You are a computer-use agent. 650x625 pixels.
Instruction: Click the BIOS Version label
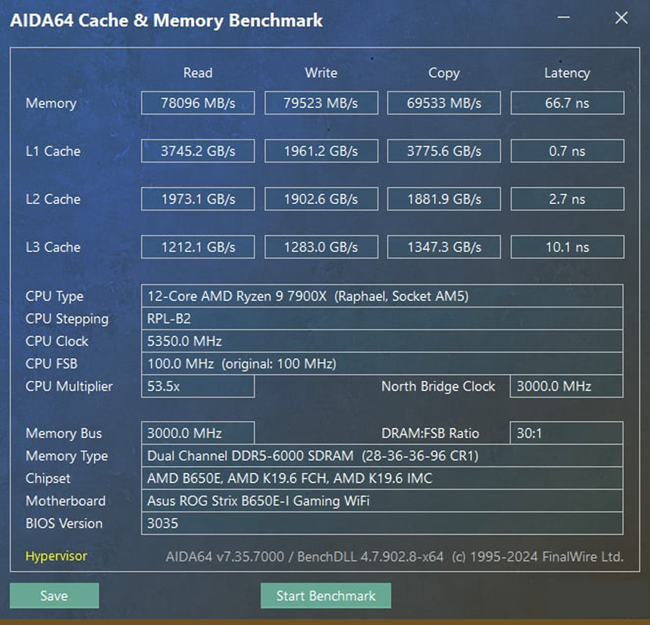(64, 523)
